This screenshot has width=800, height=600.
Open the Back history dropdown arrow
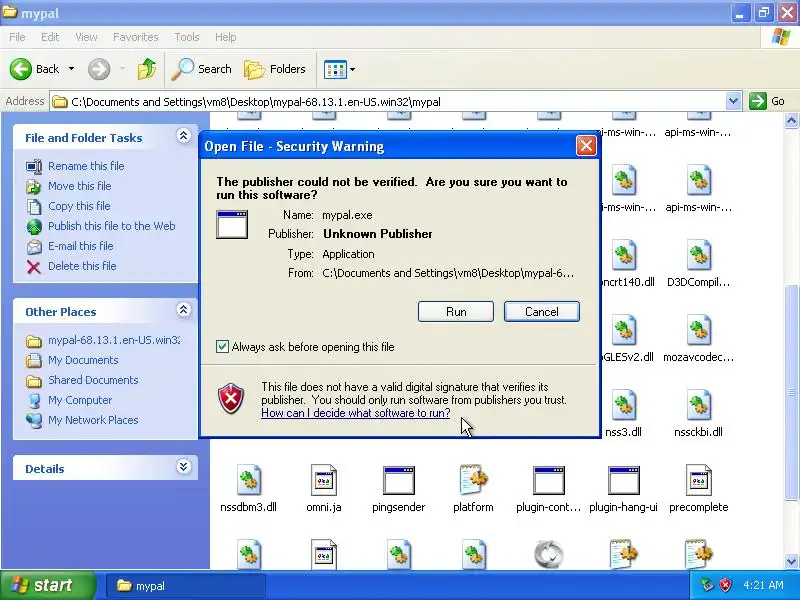pos(71,69)
